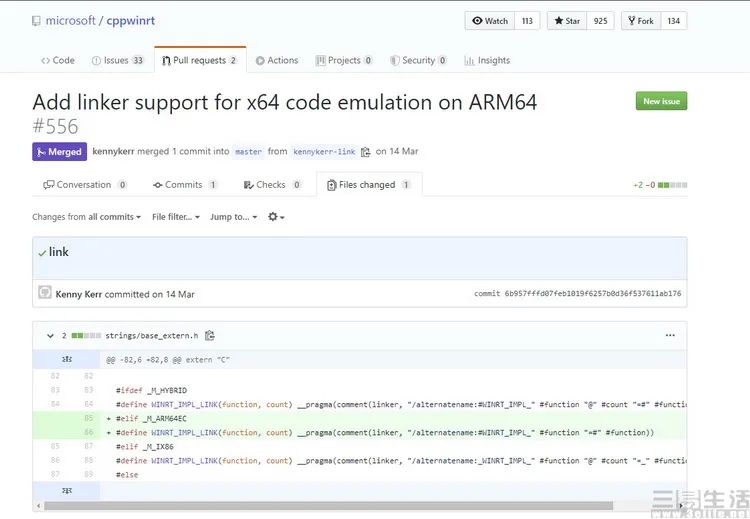Open the master branch link
This screenshot has width=750, height=519.
pos(248,152)
